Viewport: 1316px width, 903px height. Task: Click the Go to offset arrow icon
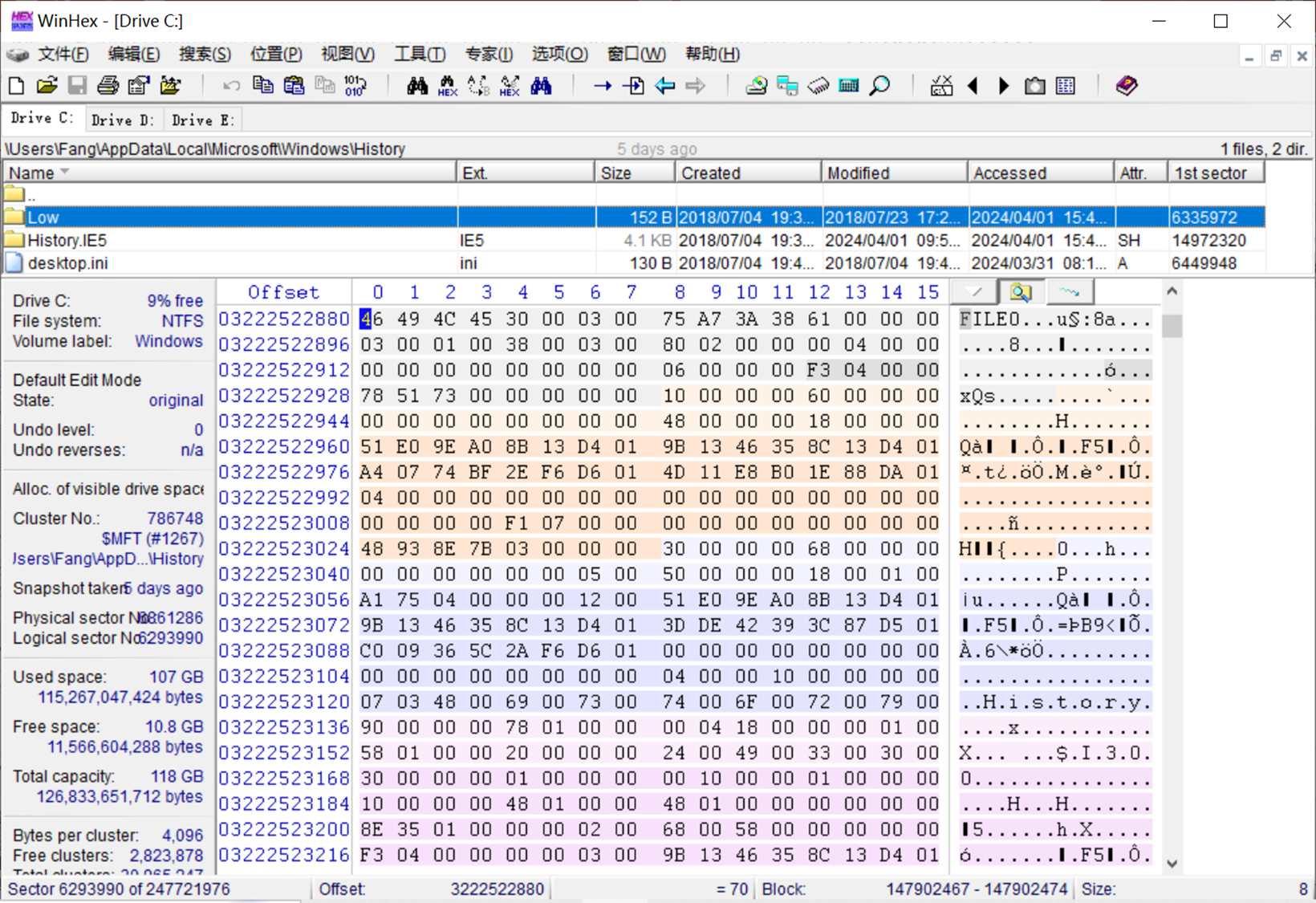603,85
